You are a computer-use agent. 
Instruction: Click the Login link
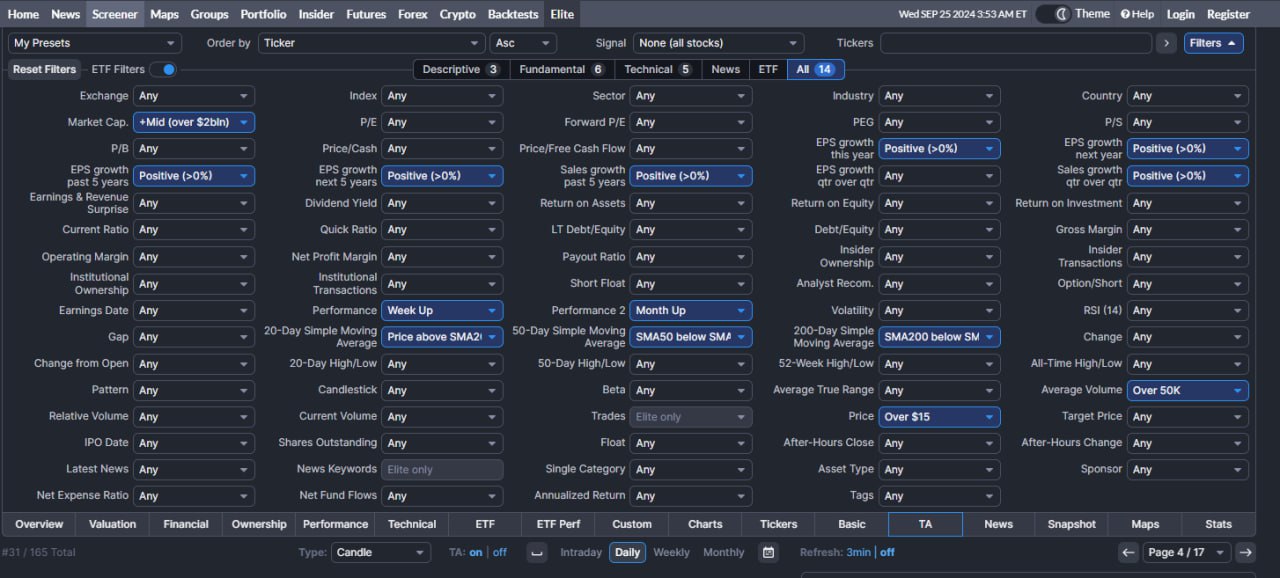pyautogui.click(x=1180, y=14)
